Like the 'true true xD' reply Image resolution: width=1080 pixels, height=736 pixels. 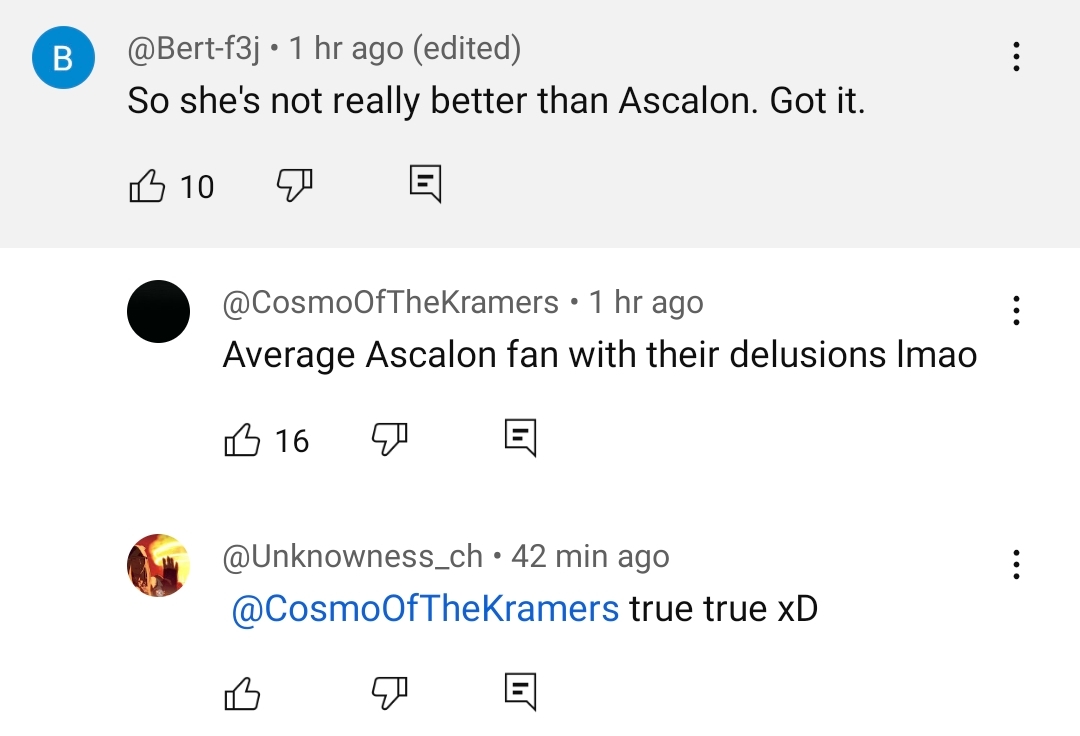(242, 693)
